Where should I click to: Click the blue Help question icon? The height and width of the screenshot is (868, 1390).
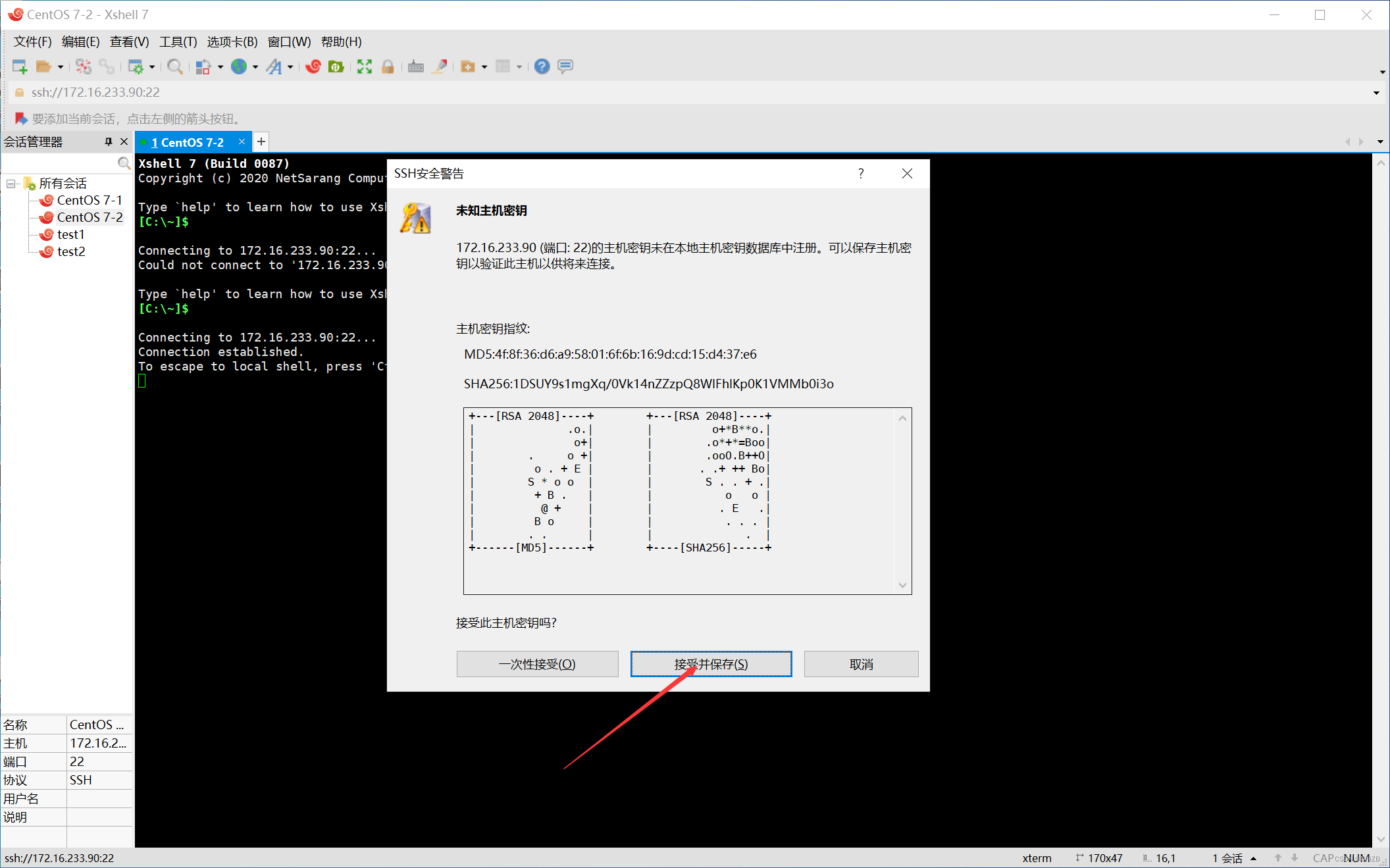542,66
